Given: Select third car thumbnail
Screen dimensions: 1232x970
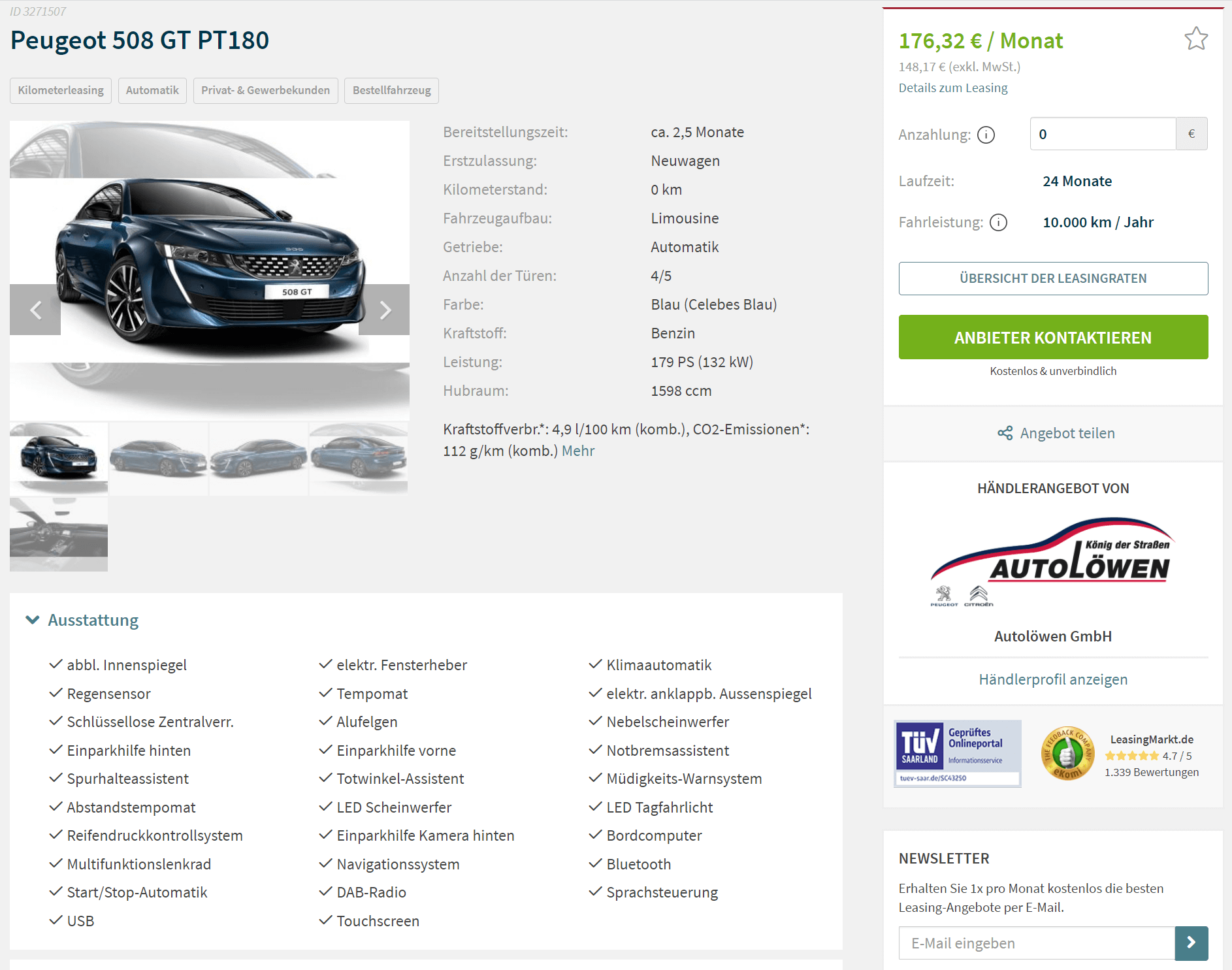Looking at the screenshot, I should [258, 458].
